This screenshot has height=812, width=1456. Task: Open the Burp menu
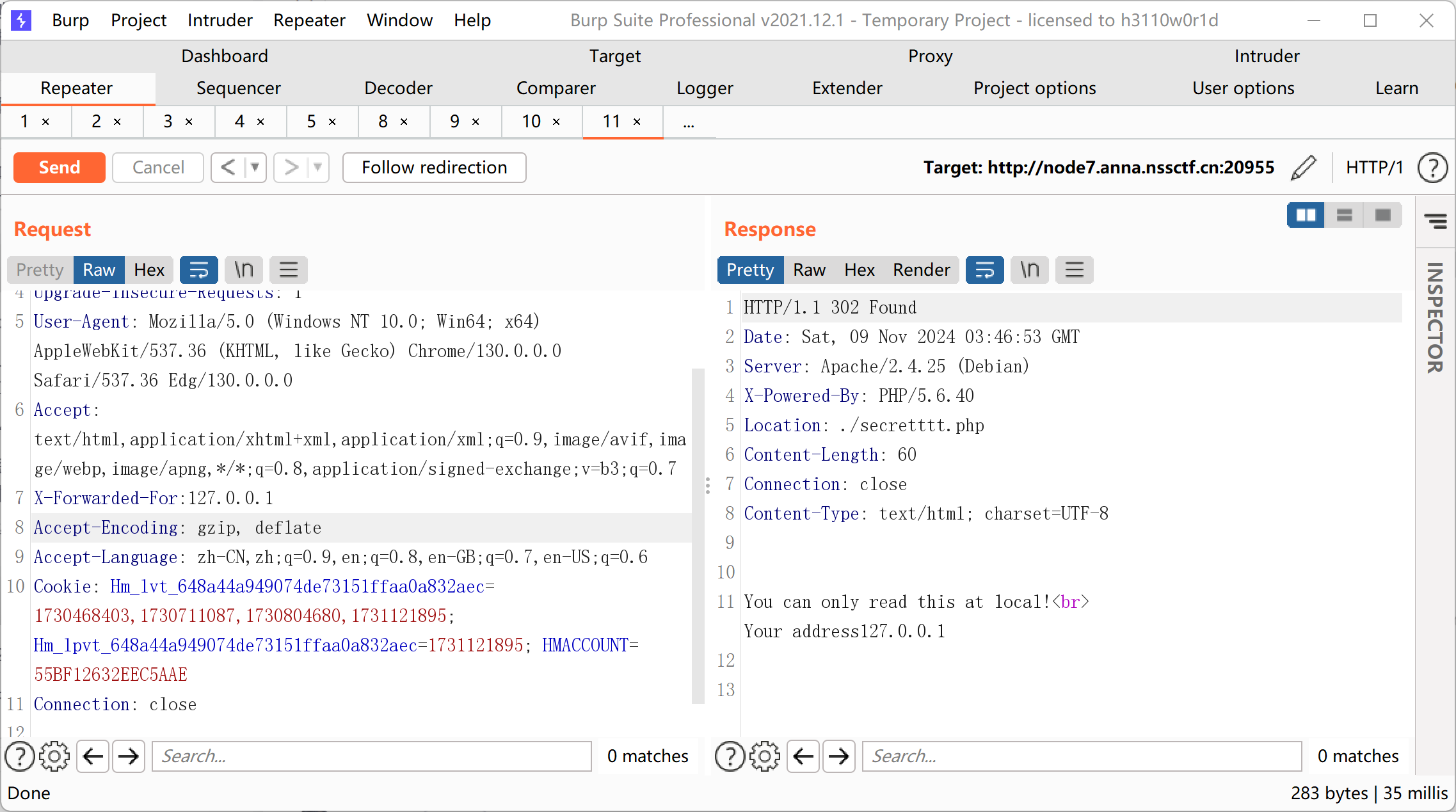(x=70, y=20)
